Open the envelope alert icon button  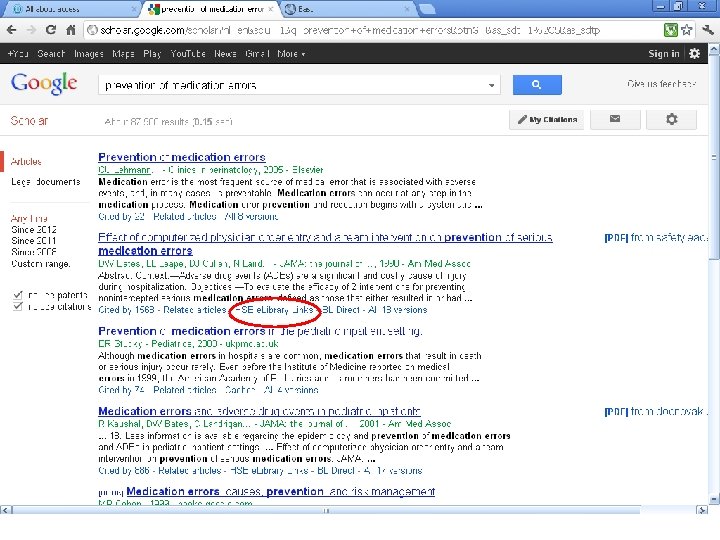coord(615,119)
